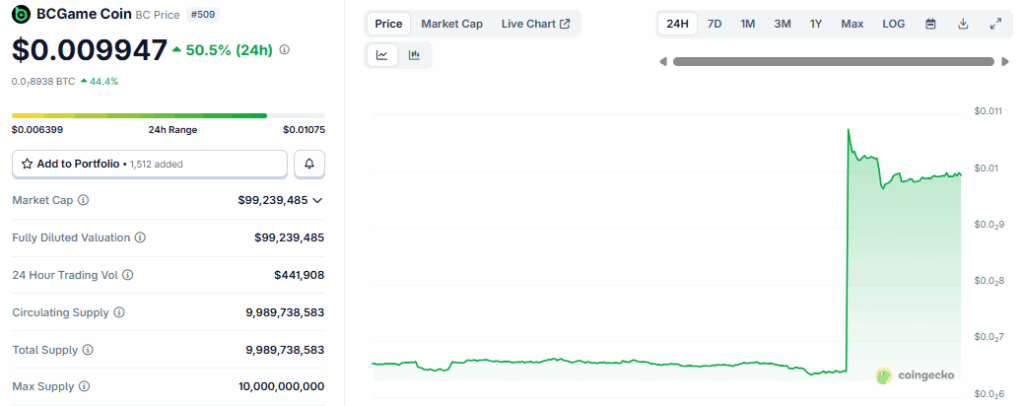Viewport: 1024px width, 406px height.
Task: Expand the Market Cap chevron
Action: pyautogui.click(x=318, y=201)
